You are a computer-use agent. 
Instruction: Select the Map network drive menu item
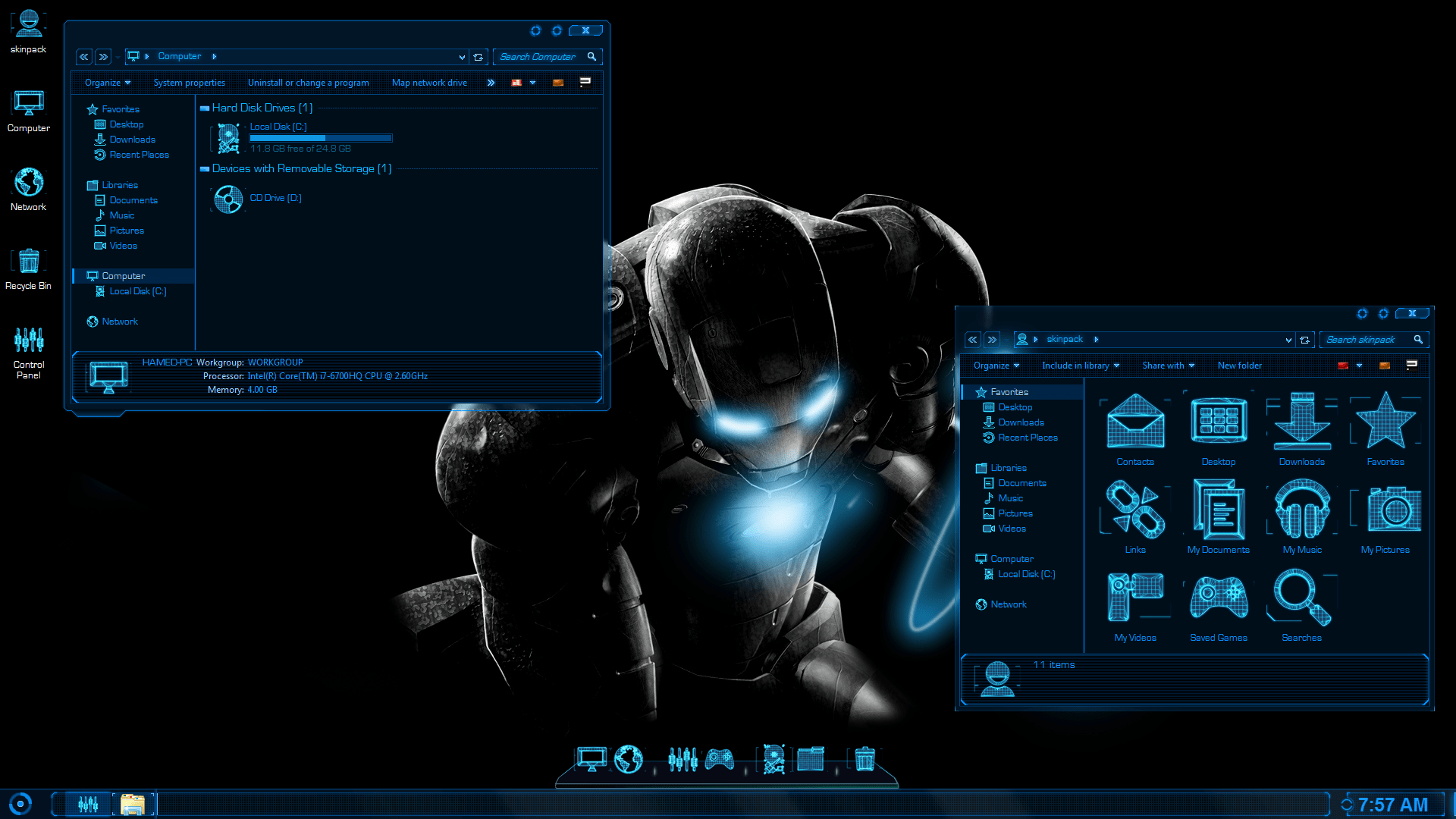tap(434, 83)
